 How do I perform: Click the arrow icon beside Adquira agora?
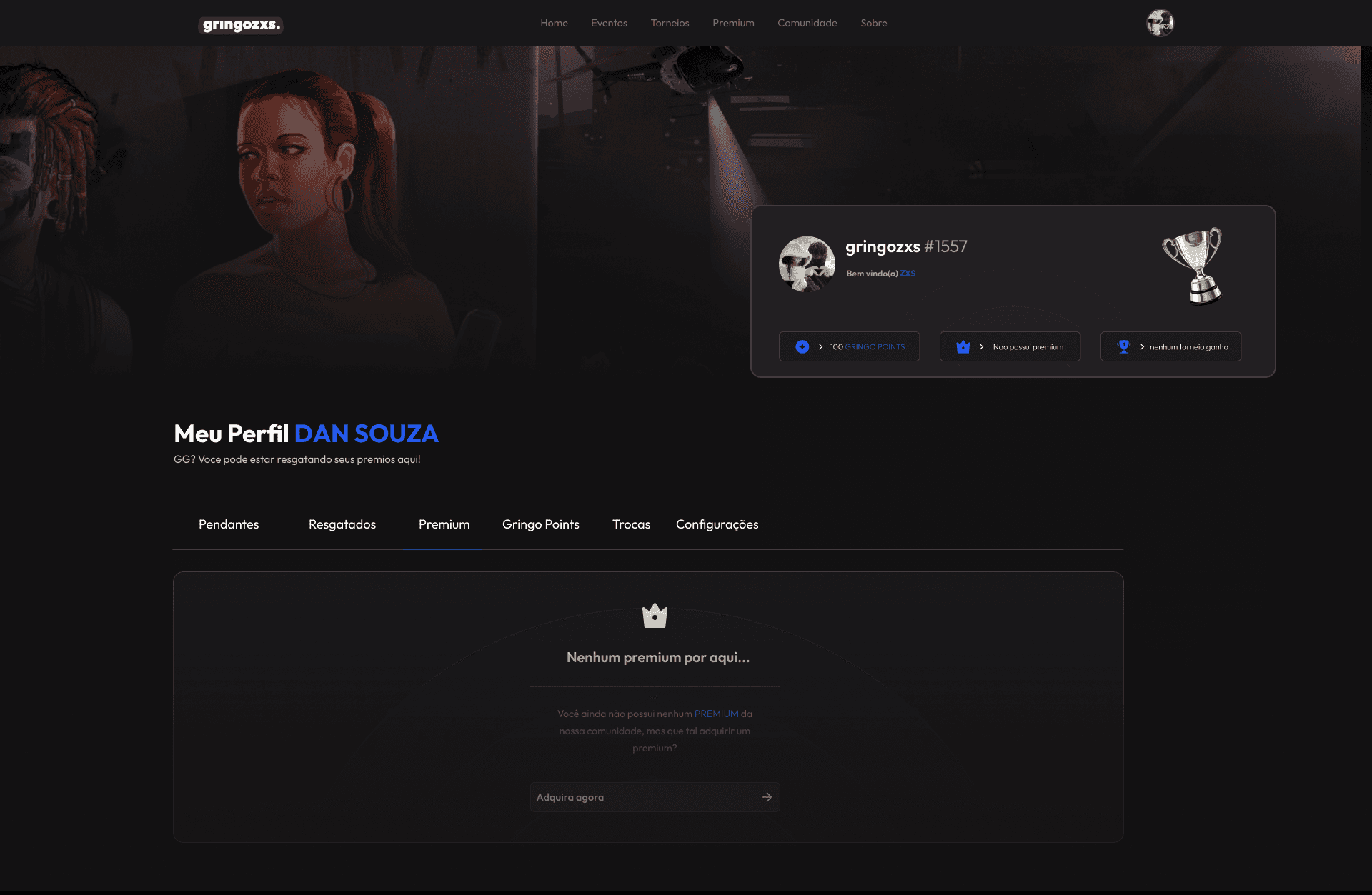point(767,797)
